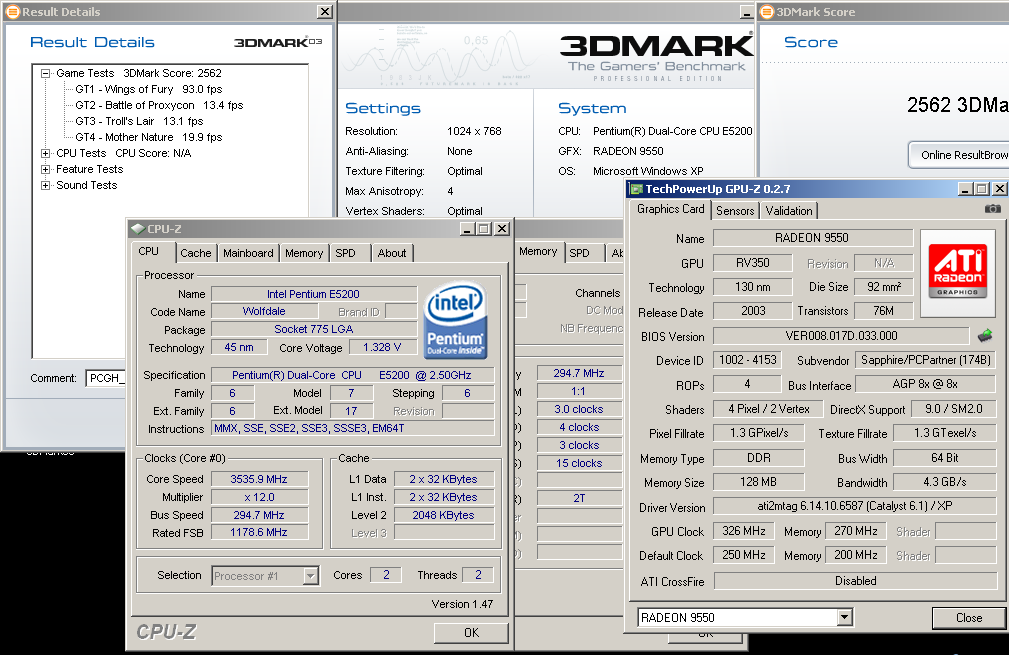Click the Memory Size value 128 MB
1009x655 pixels.
click(759, 482)
